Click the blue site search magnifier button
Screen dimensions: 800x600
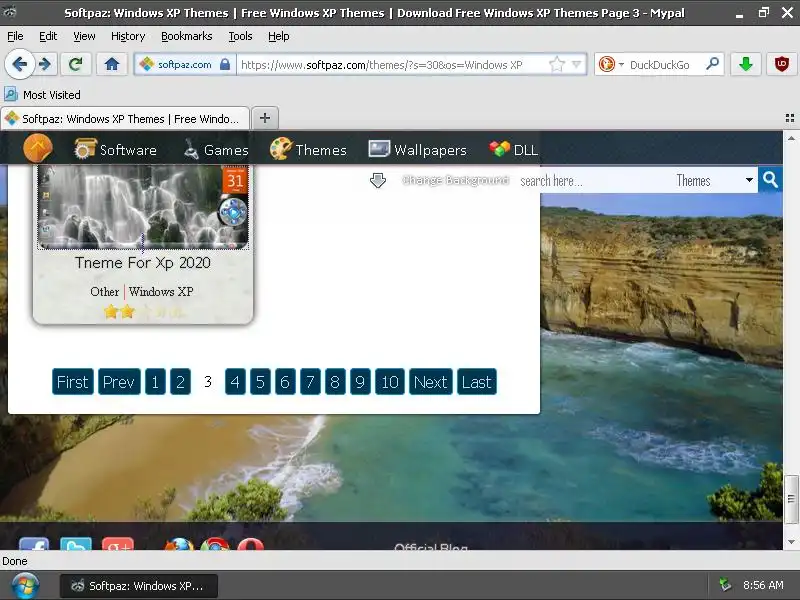click(770, 180)
